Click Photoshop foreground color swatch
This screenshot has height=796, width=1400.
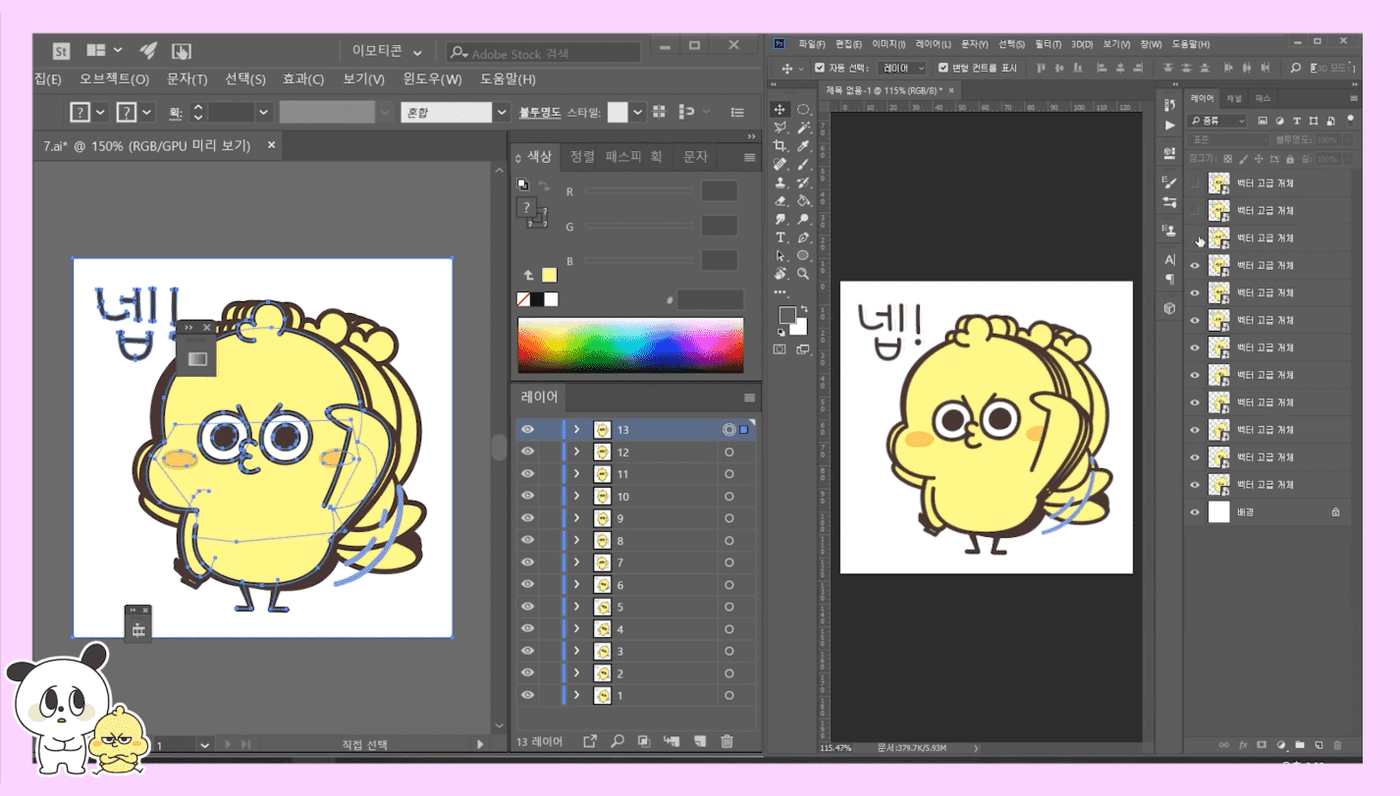[x=786, y=314]
